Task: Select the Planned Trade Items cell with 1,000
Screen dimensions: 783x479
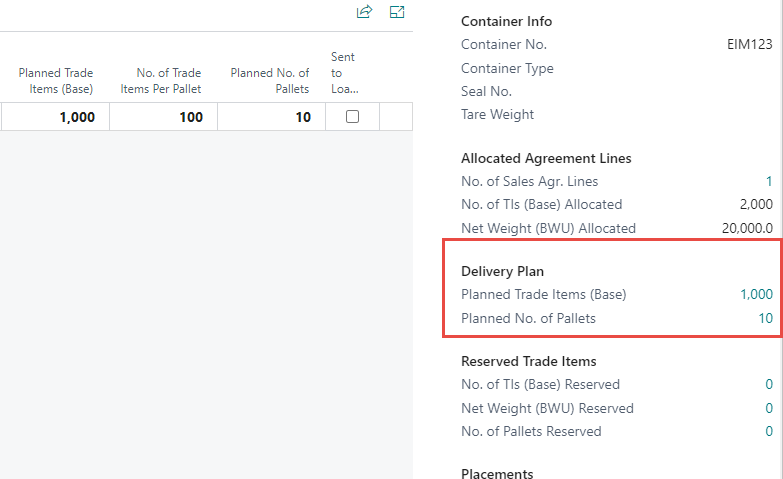Action: [55, 117]
